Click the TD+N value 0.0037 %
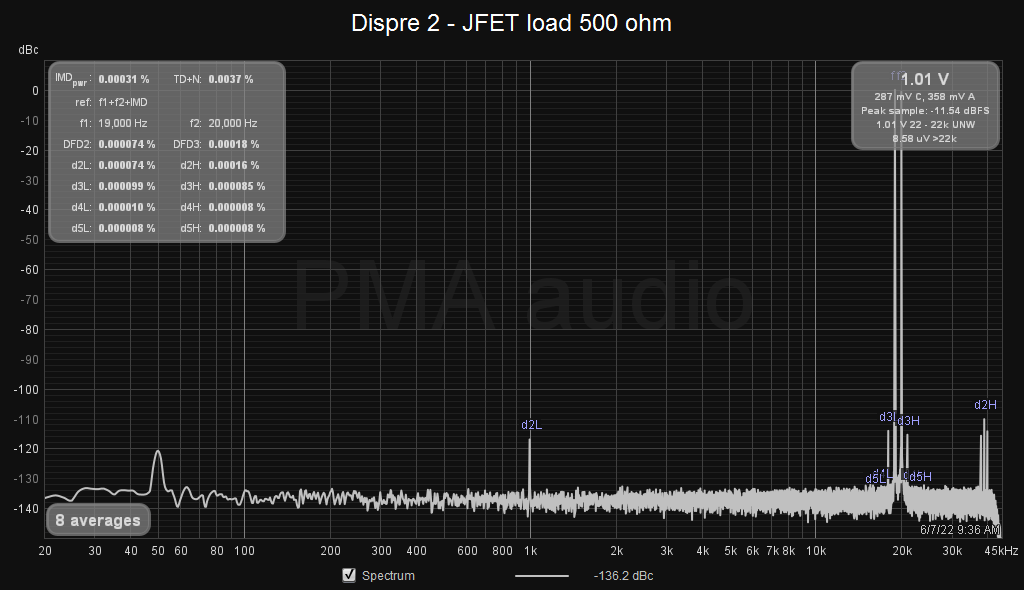Image resolution: width=1024 pixels, height=590 pixels. 231,79
